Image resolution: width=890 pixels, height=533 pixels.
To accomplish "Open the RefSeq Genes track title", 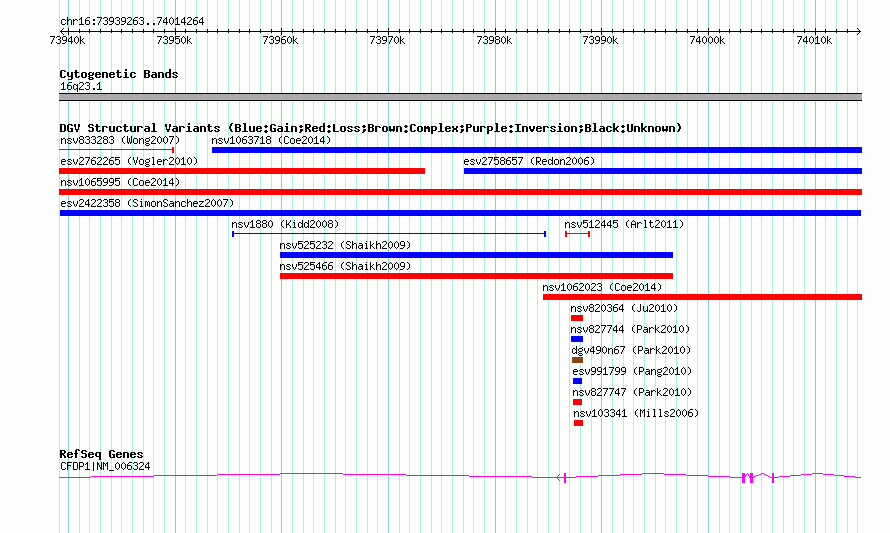I will [102, 454].
